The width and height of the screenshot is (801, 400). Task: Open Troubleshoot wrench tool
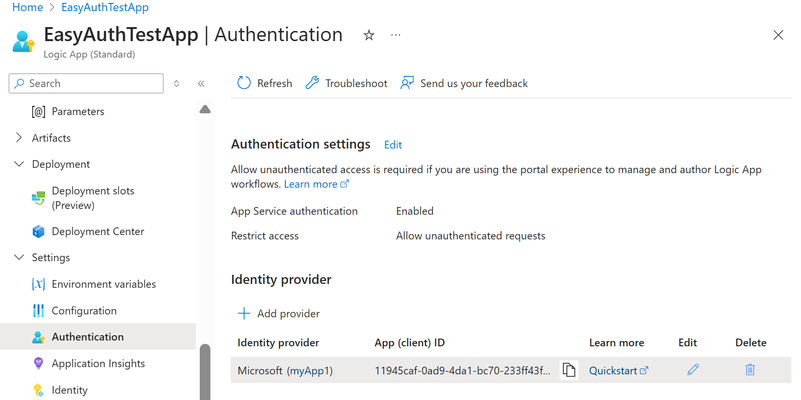click(312, 83)
